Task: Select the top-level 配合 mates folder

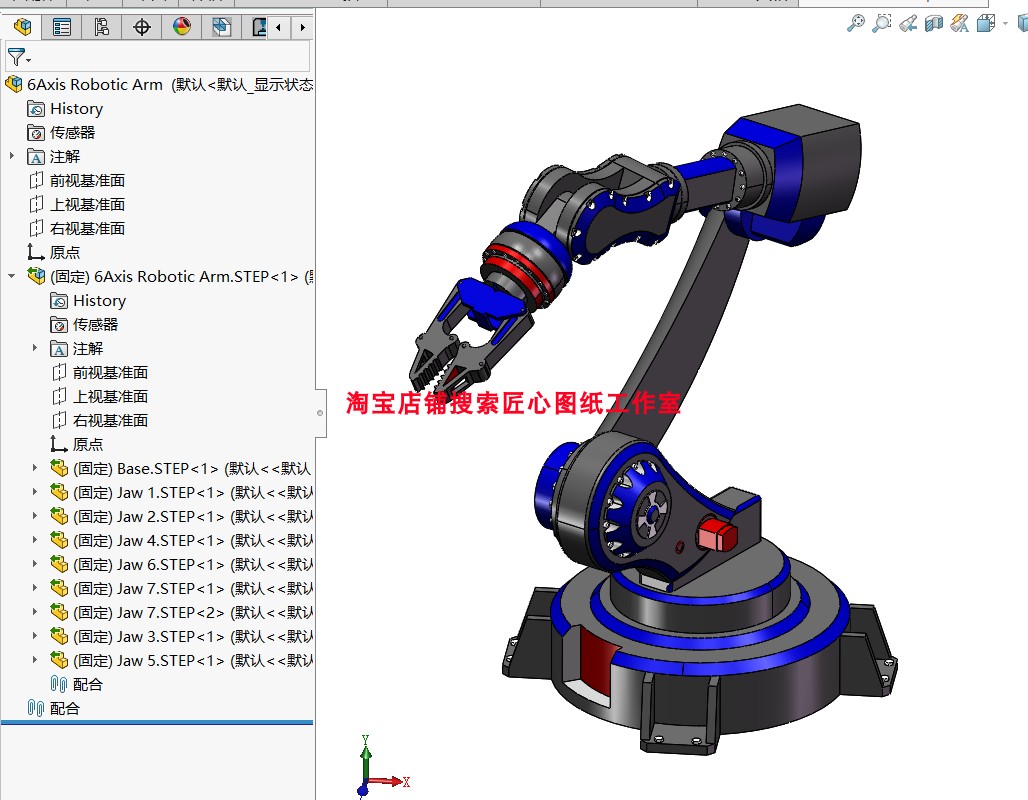Action: click(53, 708)
